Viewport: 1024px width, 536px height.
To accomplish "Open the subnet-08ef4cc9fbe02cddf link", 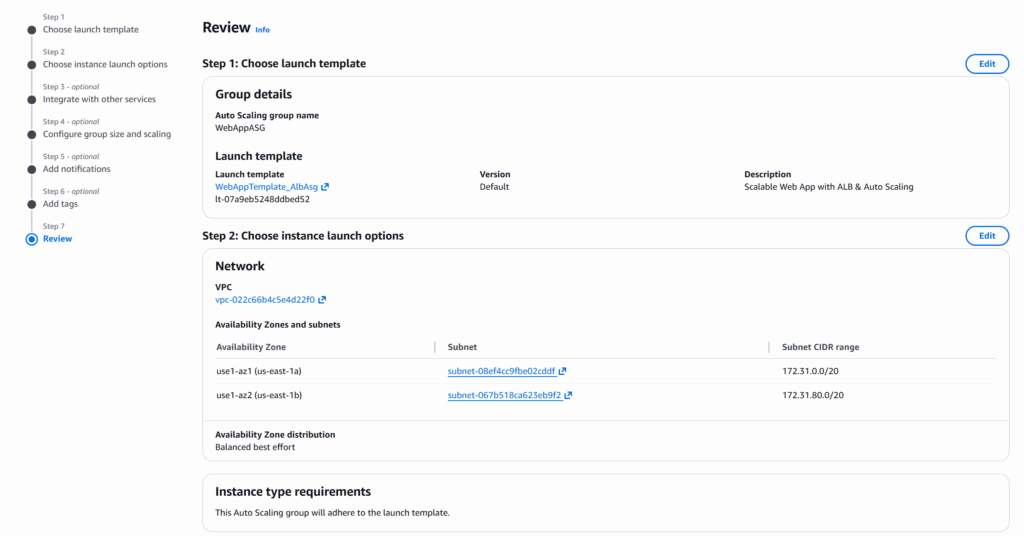I will pos(501,371).
